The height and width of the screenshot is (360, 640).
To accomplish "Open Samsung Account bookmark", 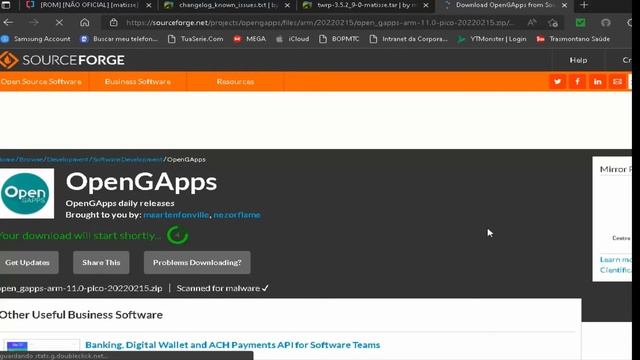I will click(x=36, y=39).
